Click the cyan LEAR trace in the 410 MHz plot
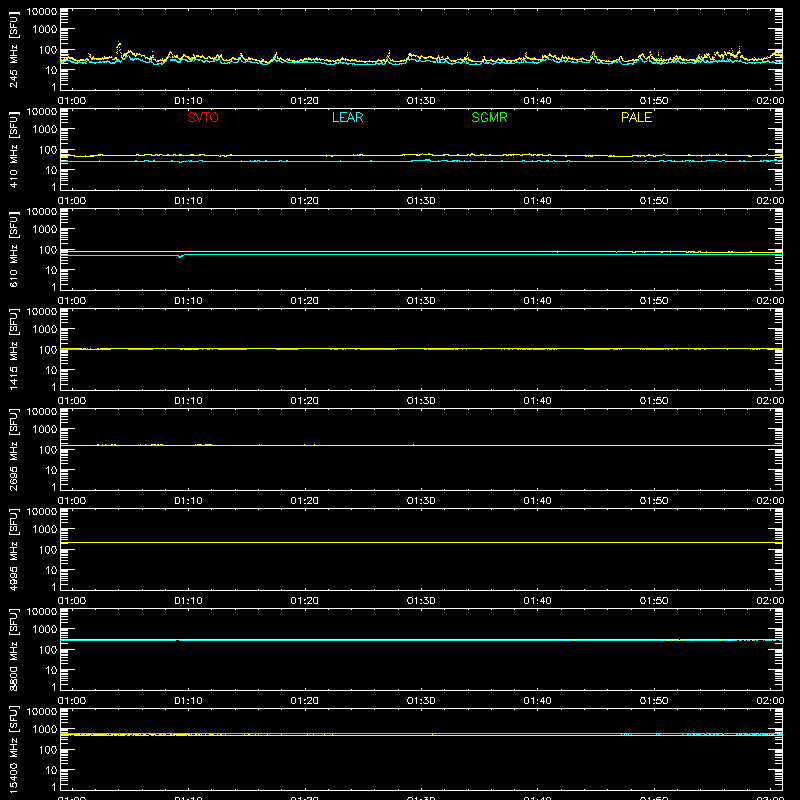Image resolution: width=800 pixels, height=800 pixels. coord(421,161)
